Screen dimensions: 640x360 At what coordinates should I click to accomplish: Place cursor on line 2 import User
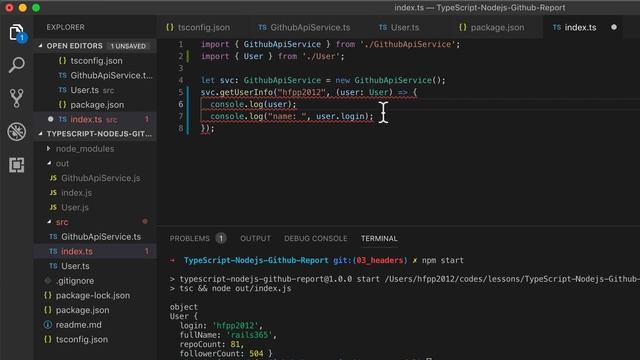coord(272,56)
